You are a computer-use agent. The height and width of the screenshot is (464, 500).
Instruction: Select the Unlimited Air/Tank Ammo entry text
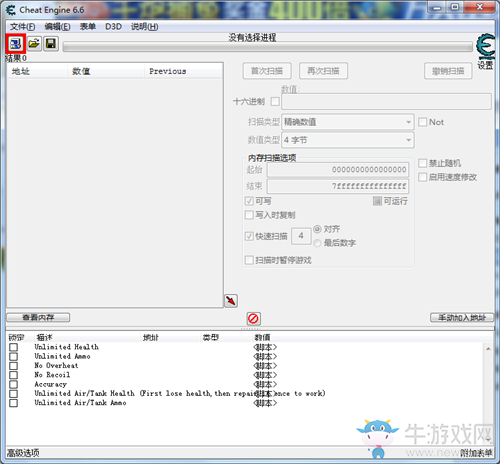click(x=80, y=403)
